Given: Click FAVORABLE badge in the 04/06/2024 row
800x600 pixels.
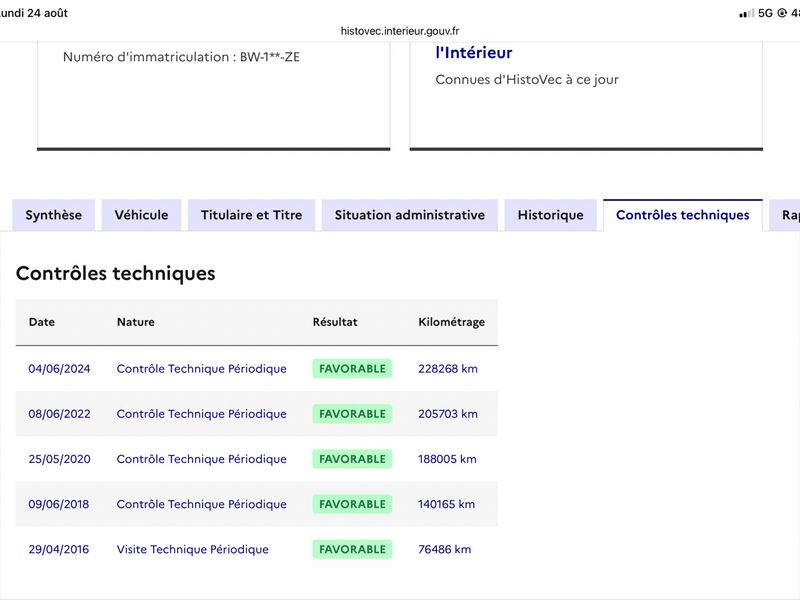Looking at the screenshot, I should point(352,369).
